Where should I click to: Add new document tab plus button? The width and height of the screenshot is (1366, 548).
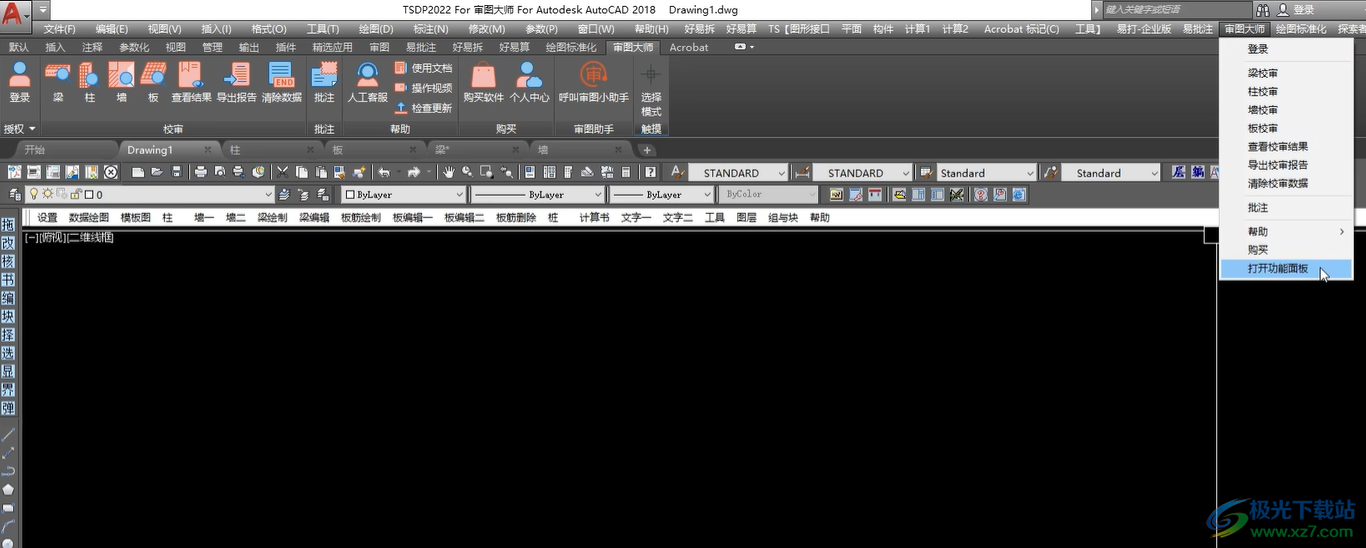tap(647, 150)
